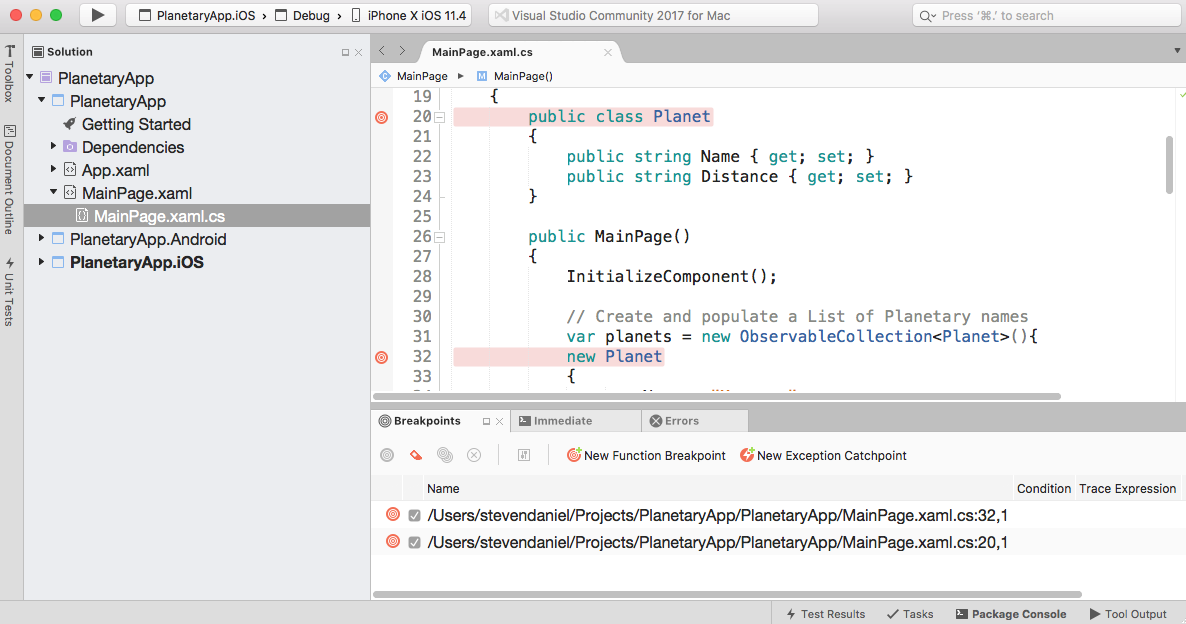Select Getting Started in the solution tree

pyautogui.click(x=136, y=124)
